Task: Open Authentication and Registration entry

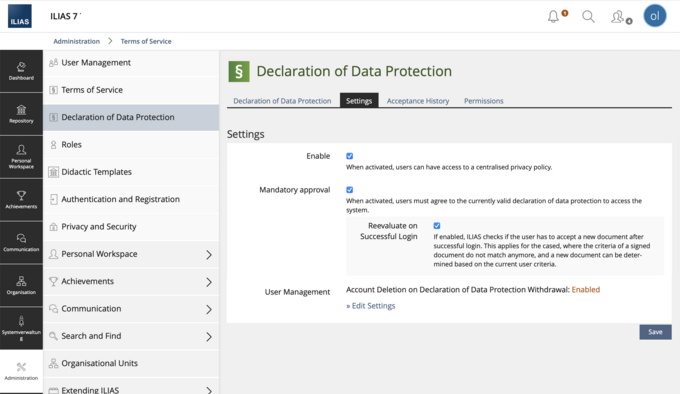Action: click(x=131, y=199)
